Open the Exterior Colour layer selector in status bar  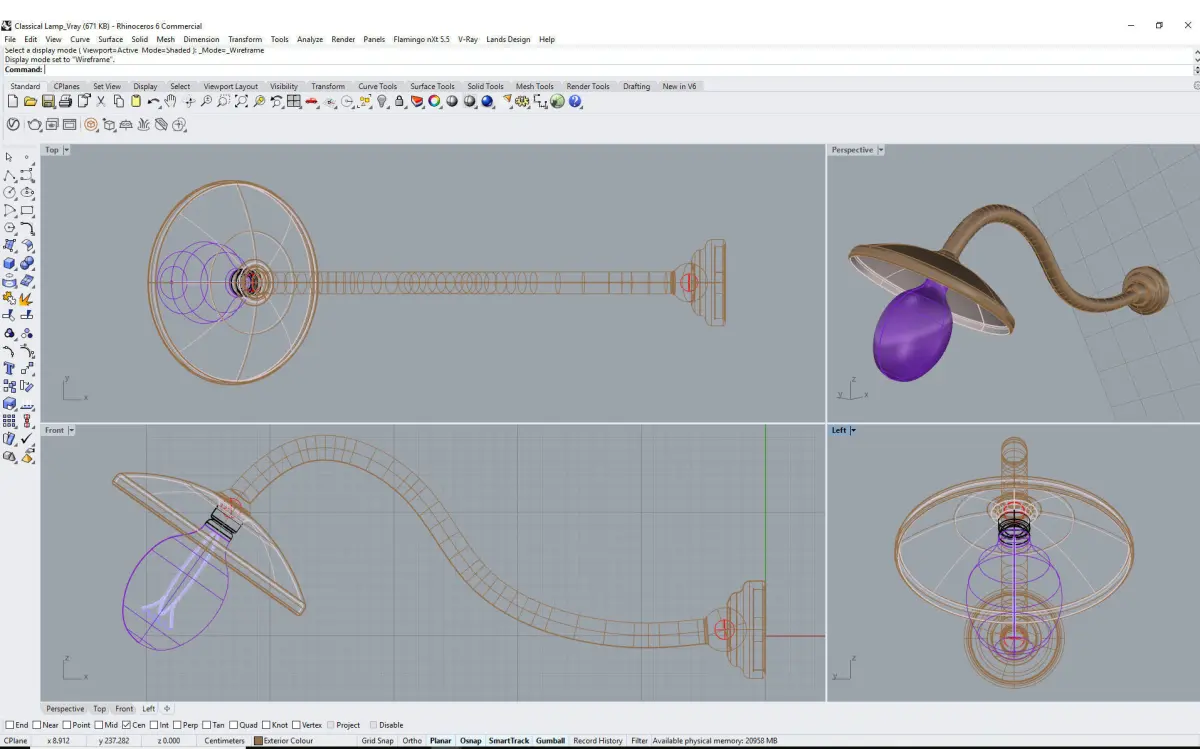288,741
